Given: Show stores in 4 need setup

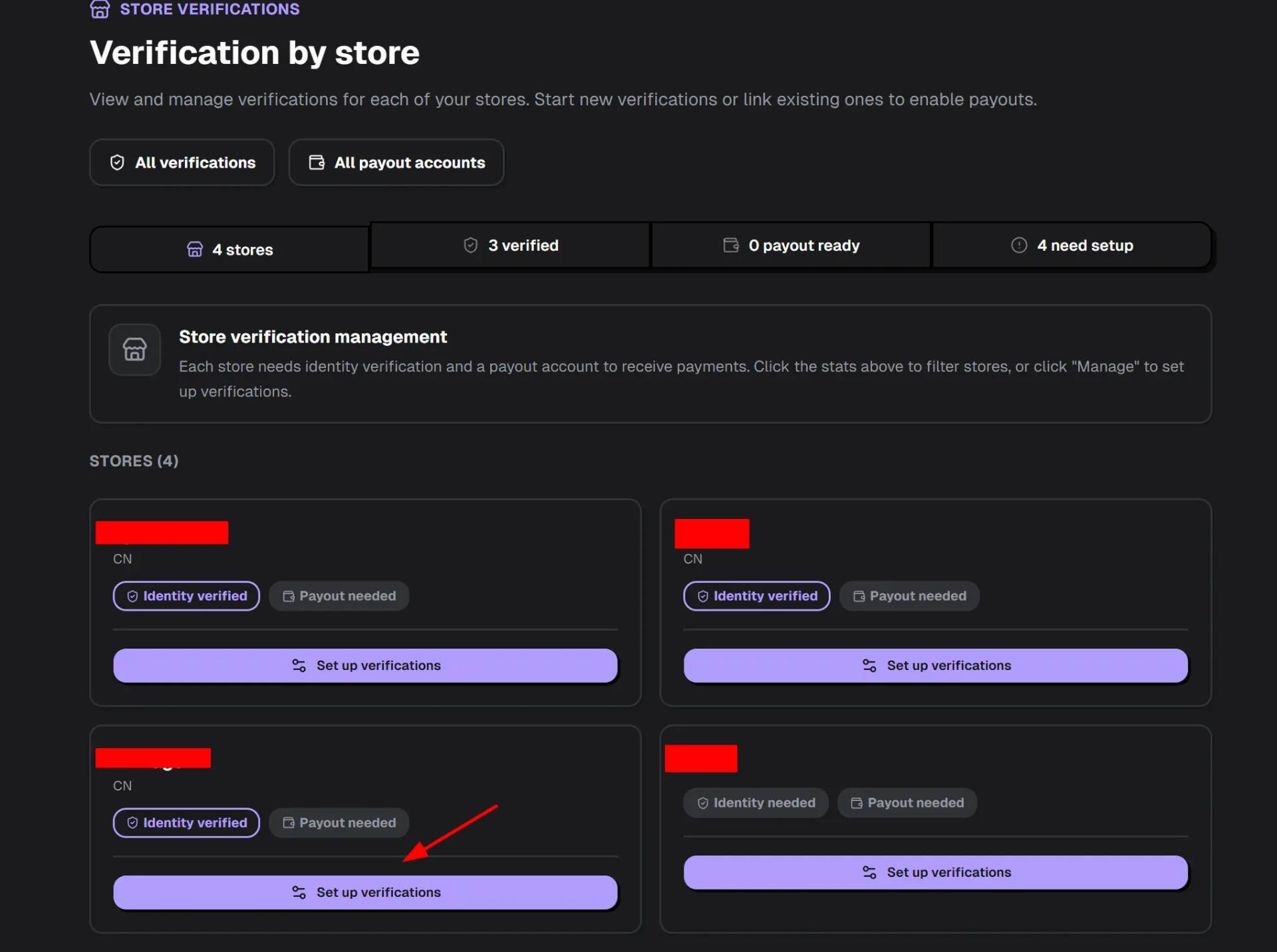Looking at the screenshot, I should click(x=1071, y=245).
